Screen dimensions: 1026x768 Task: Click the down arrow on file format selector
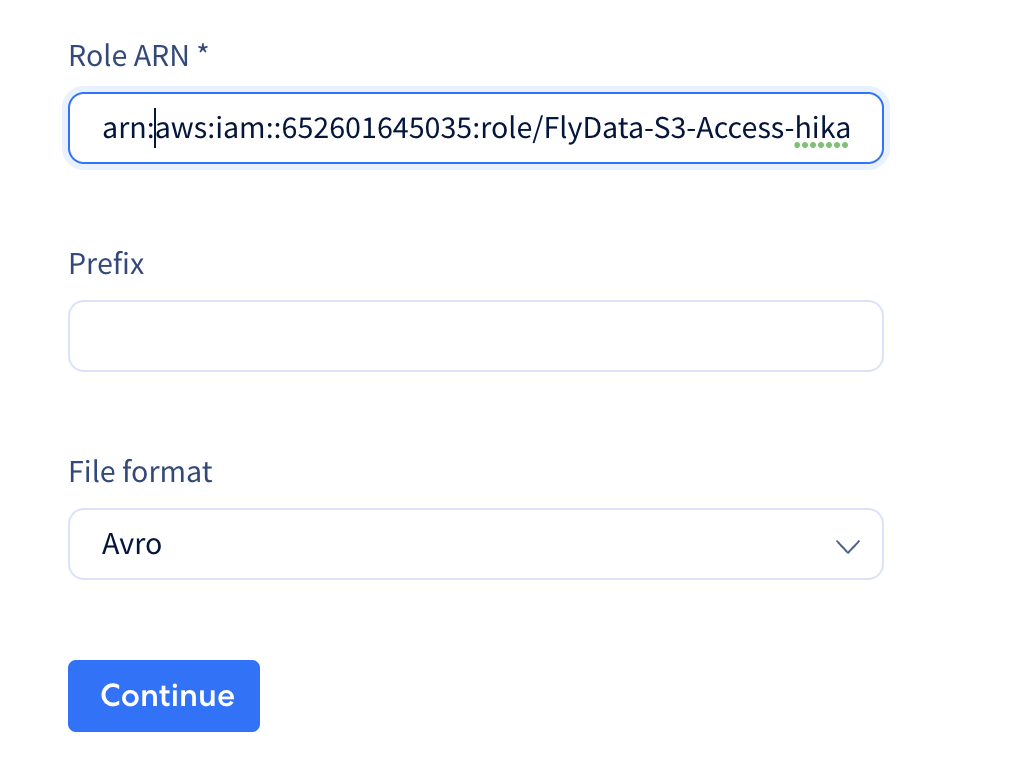(x=848, y=546)
